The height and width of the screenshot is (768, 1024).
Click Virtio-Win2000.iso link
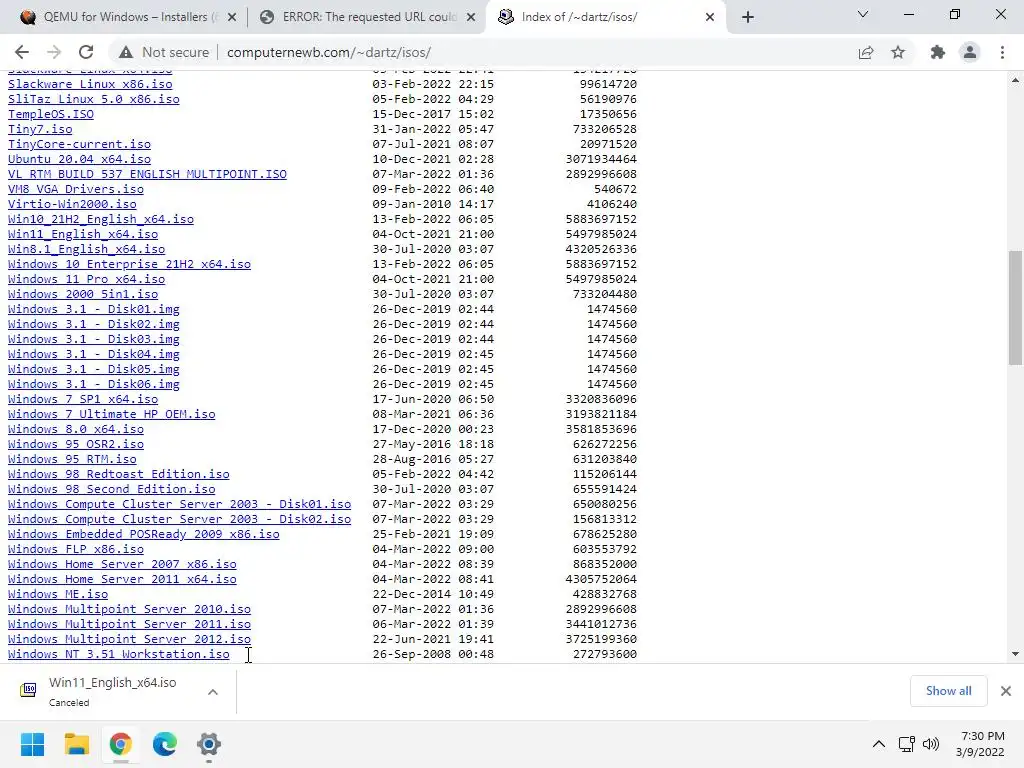pyautogui.click(x=72, y=204)
